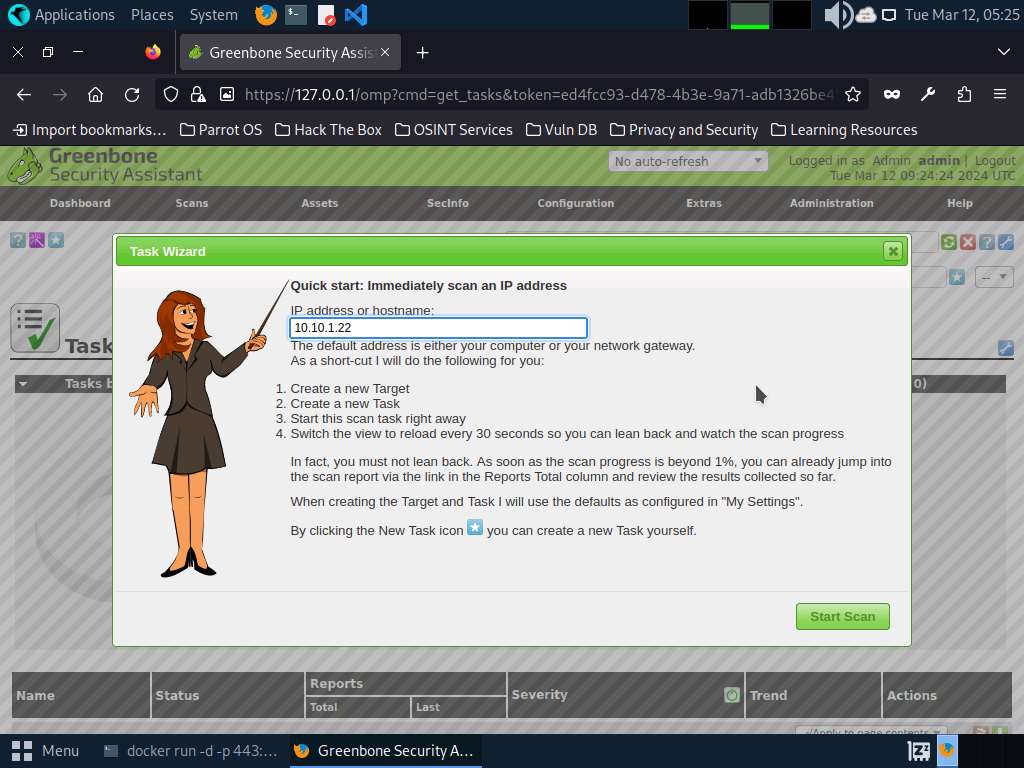Image resolution: width=1024 pixels, height=768 pixels.
Task: Open the named filter selector dropdown
Action: coord(995,277)
